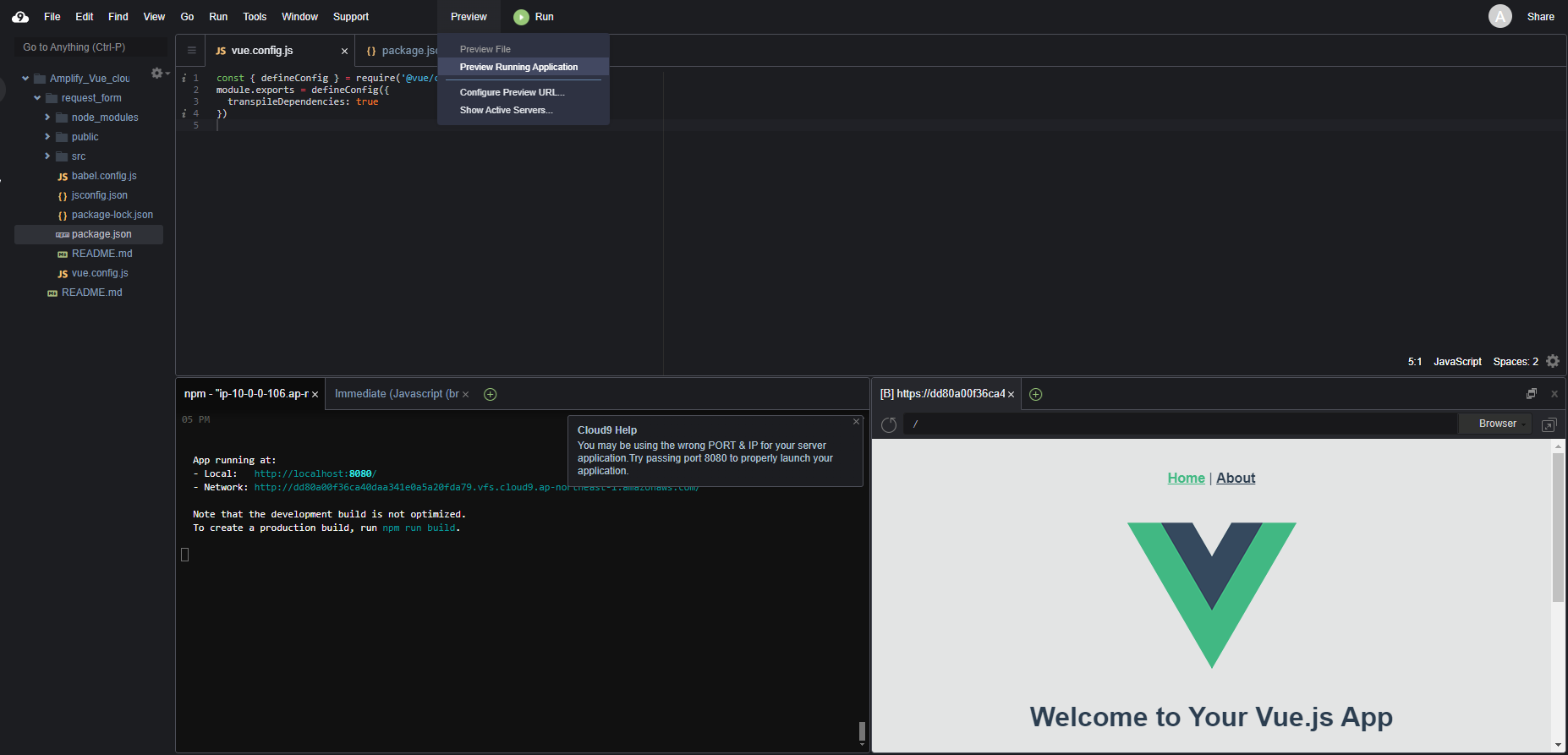Click the preview URL address field
This screenshot has height=755, width=1568.
1181,424
